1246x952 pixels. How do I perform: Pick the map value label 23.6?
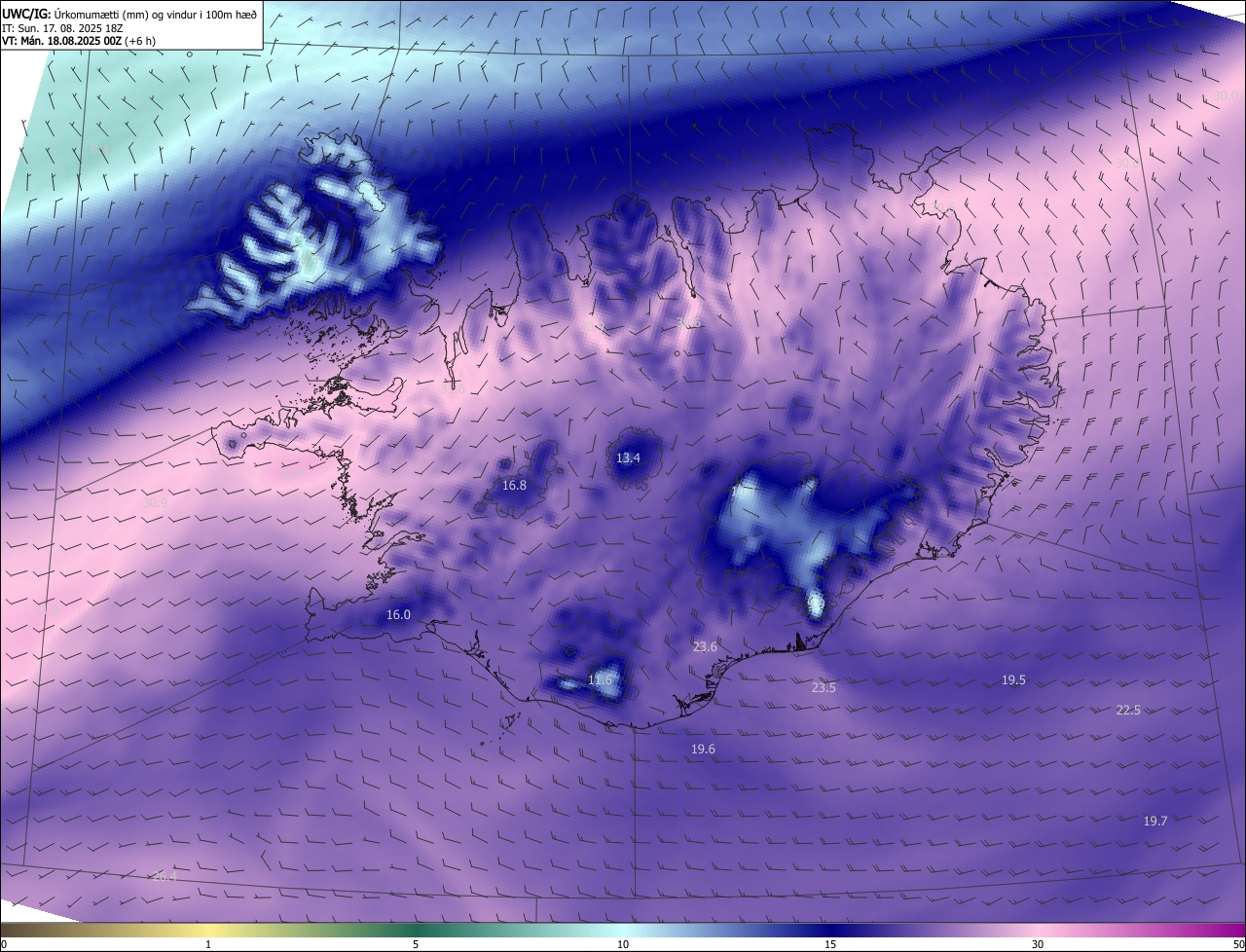705,646
